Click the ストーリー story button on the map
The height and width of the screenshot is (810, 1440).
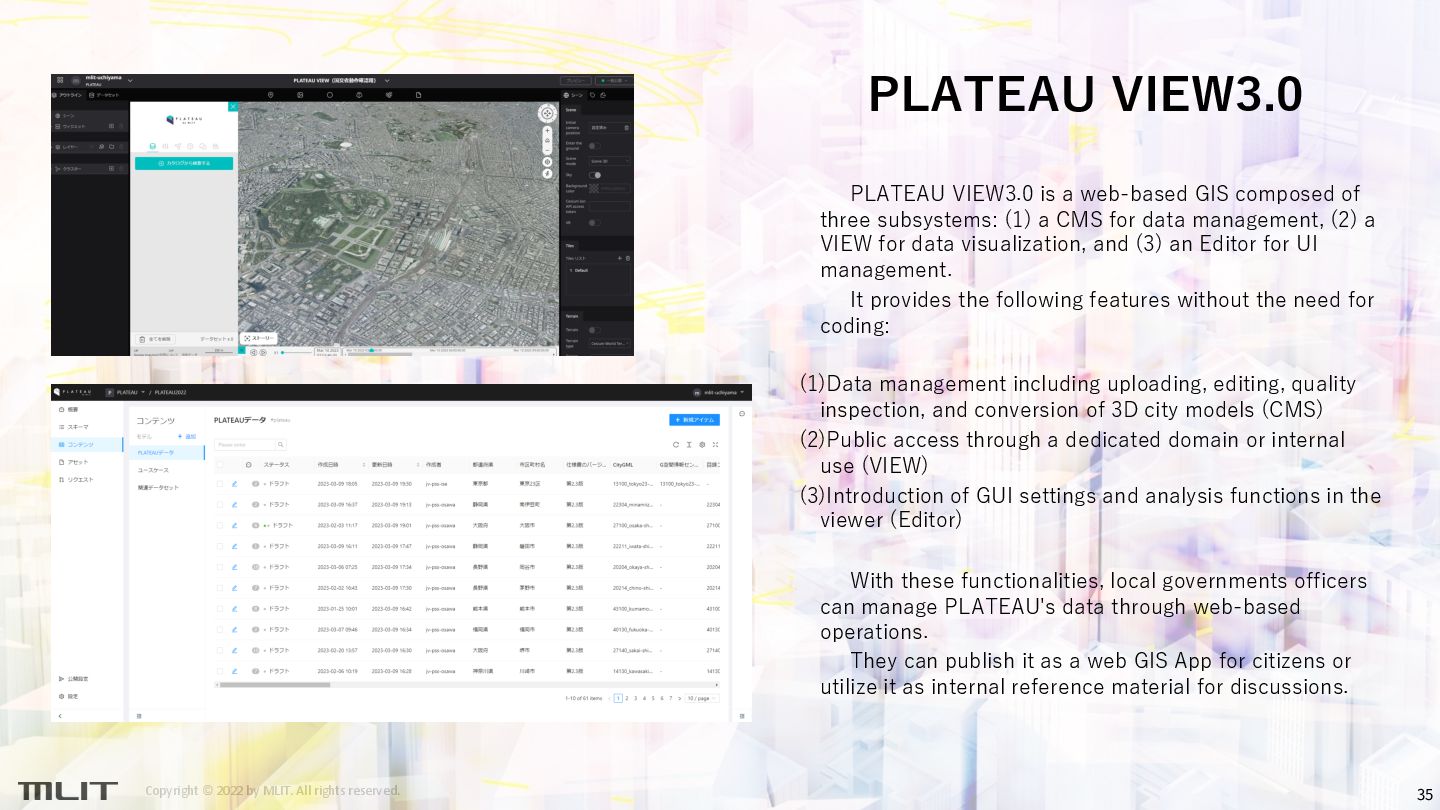coord(259,338)
